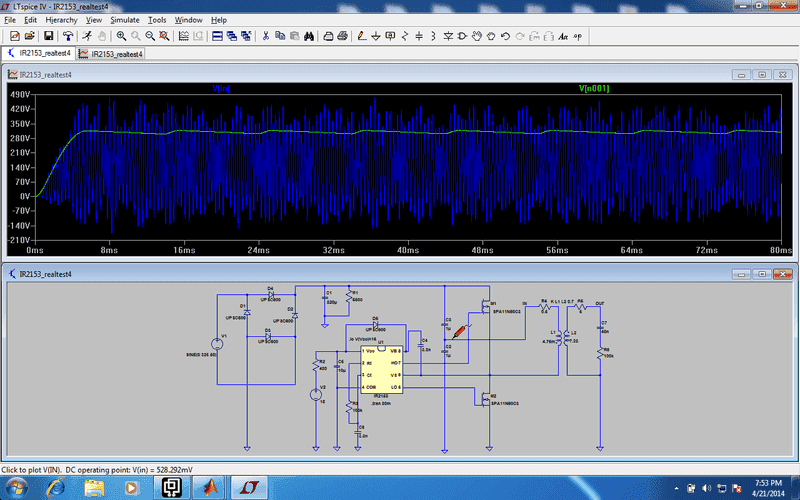Click the V(n001) trace label
The height and width of the screenshot is (500, 800).
(x=594, y=88)
